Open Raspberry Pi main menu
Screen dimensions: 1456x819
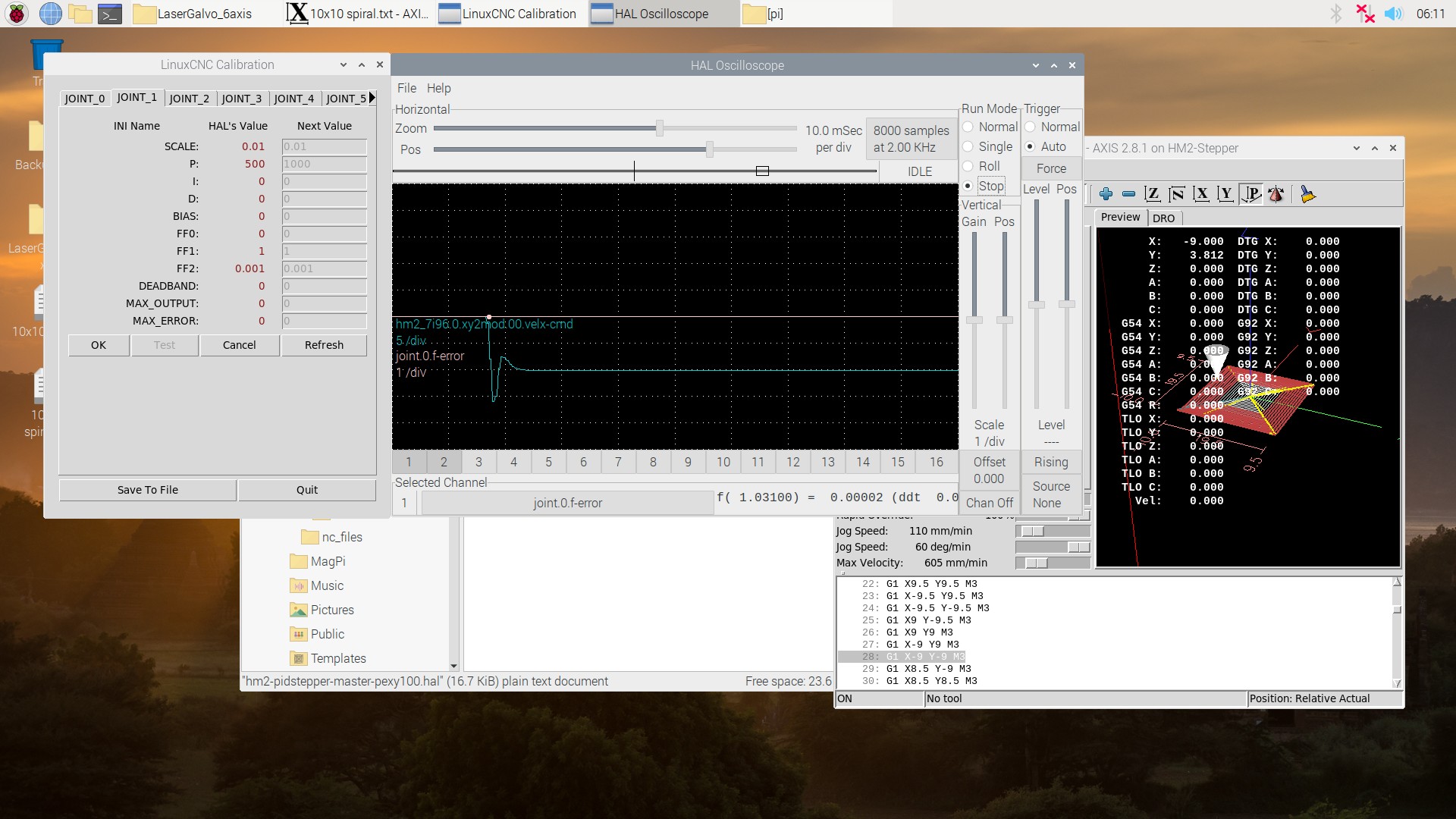pos(17,14)
